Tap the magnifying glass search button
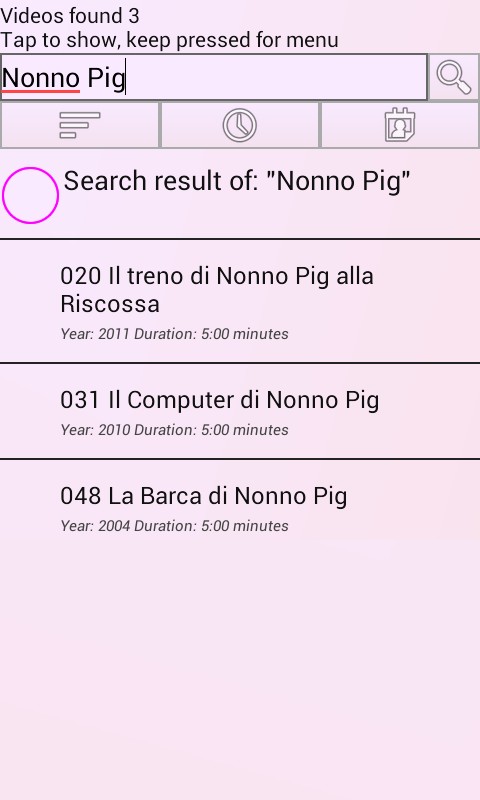This screenshot has height=800, width=480. tap(453, 78)
